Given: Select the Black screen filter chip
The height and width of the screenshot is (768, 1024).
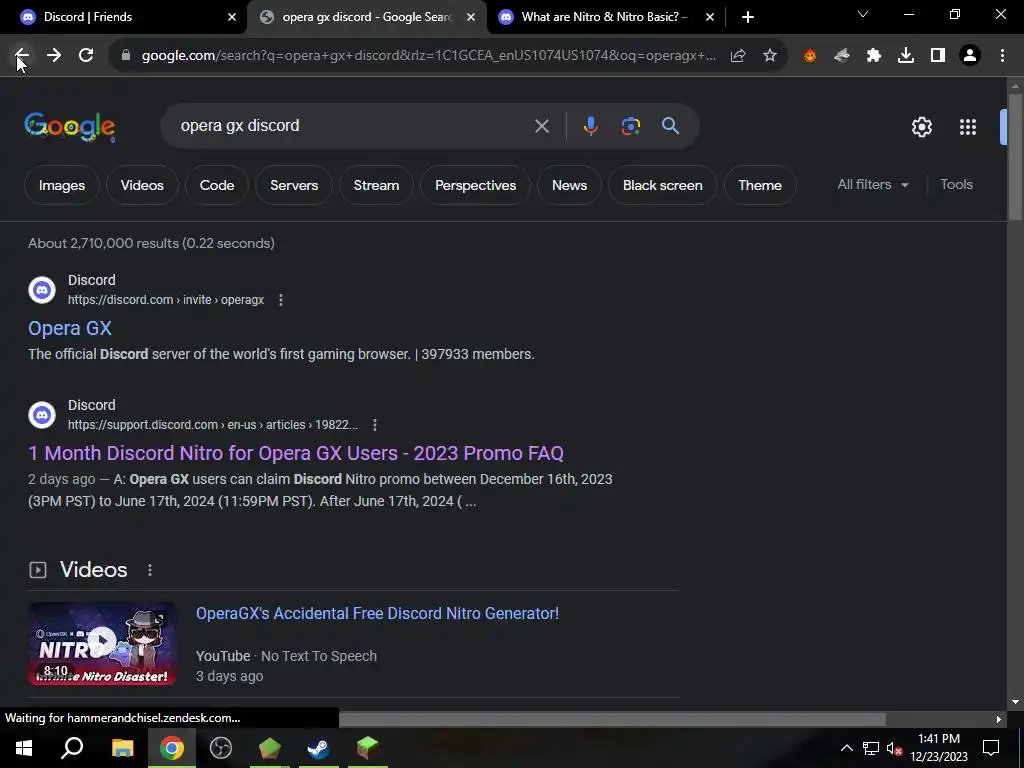Looking at the screenshot, I should click(663, 185).
